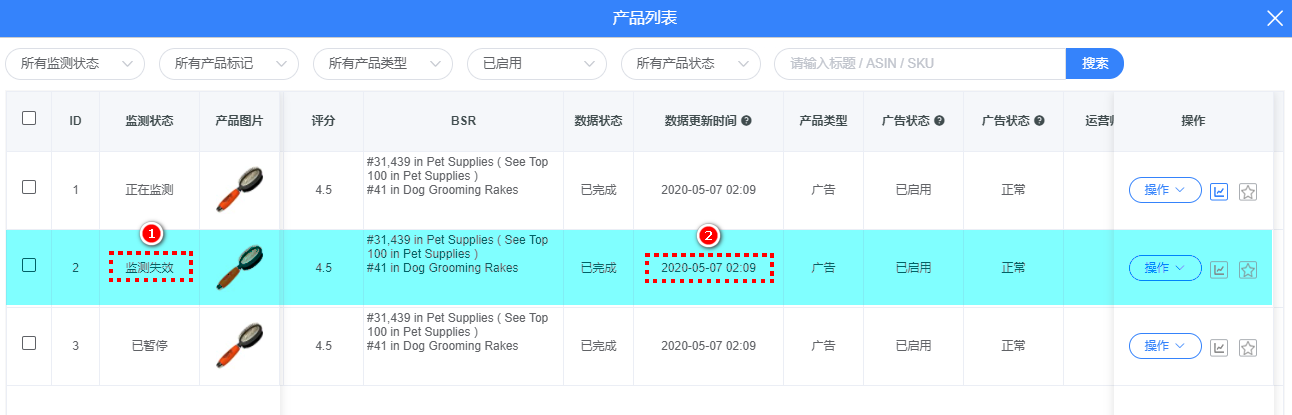Image resolution: width=1292 pixels, height=415 pixels.
Task: Toggle the select-all checkbox in header
Action: (29, 118)
